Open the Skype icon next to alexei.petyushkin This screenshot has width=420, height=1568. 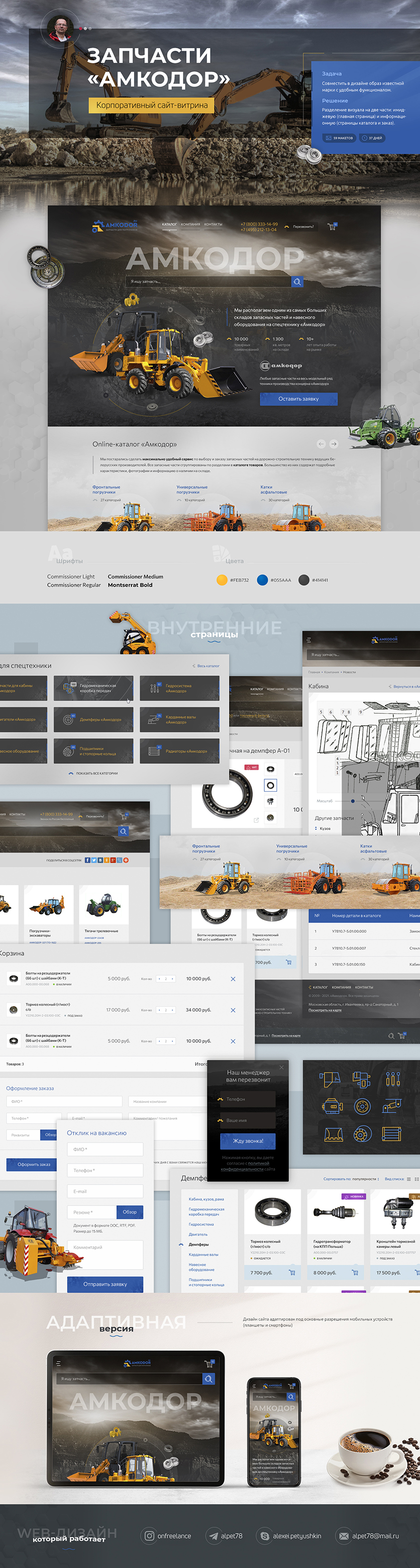[264, 1536]
